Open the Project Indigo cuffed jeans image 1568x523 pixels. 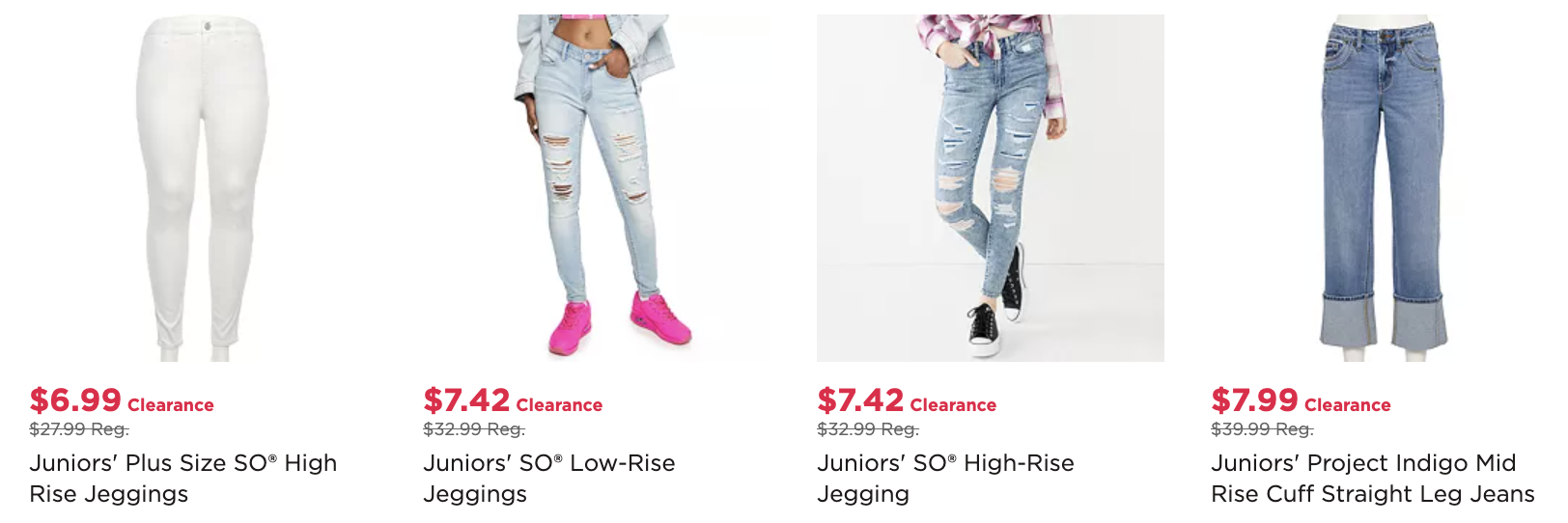click(1385, 188)
